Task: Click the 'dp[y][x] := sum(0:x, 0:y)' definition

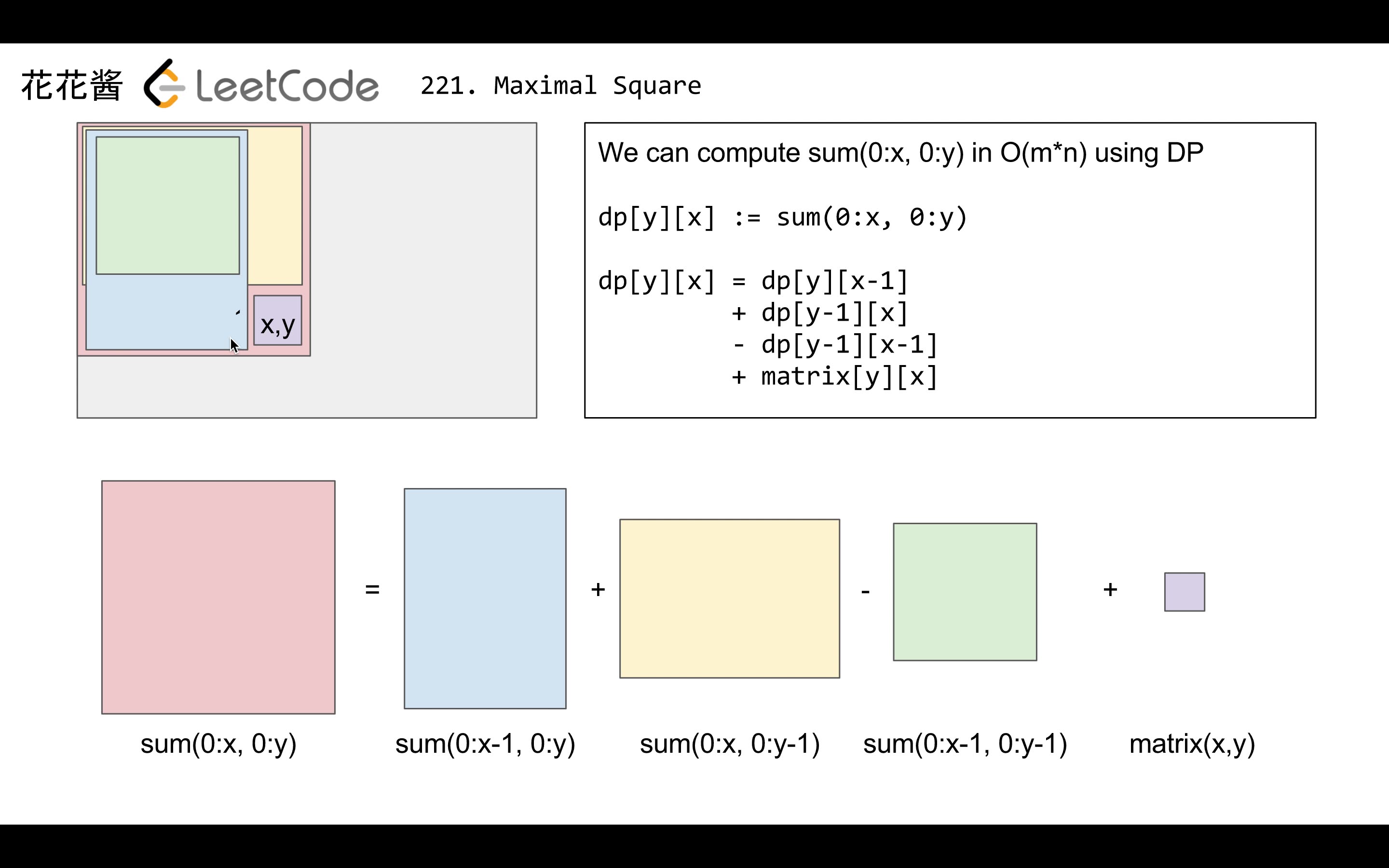Action: click(x=782, y=217)
